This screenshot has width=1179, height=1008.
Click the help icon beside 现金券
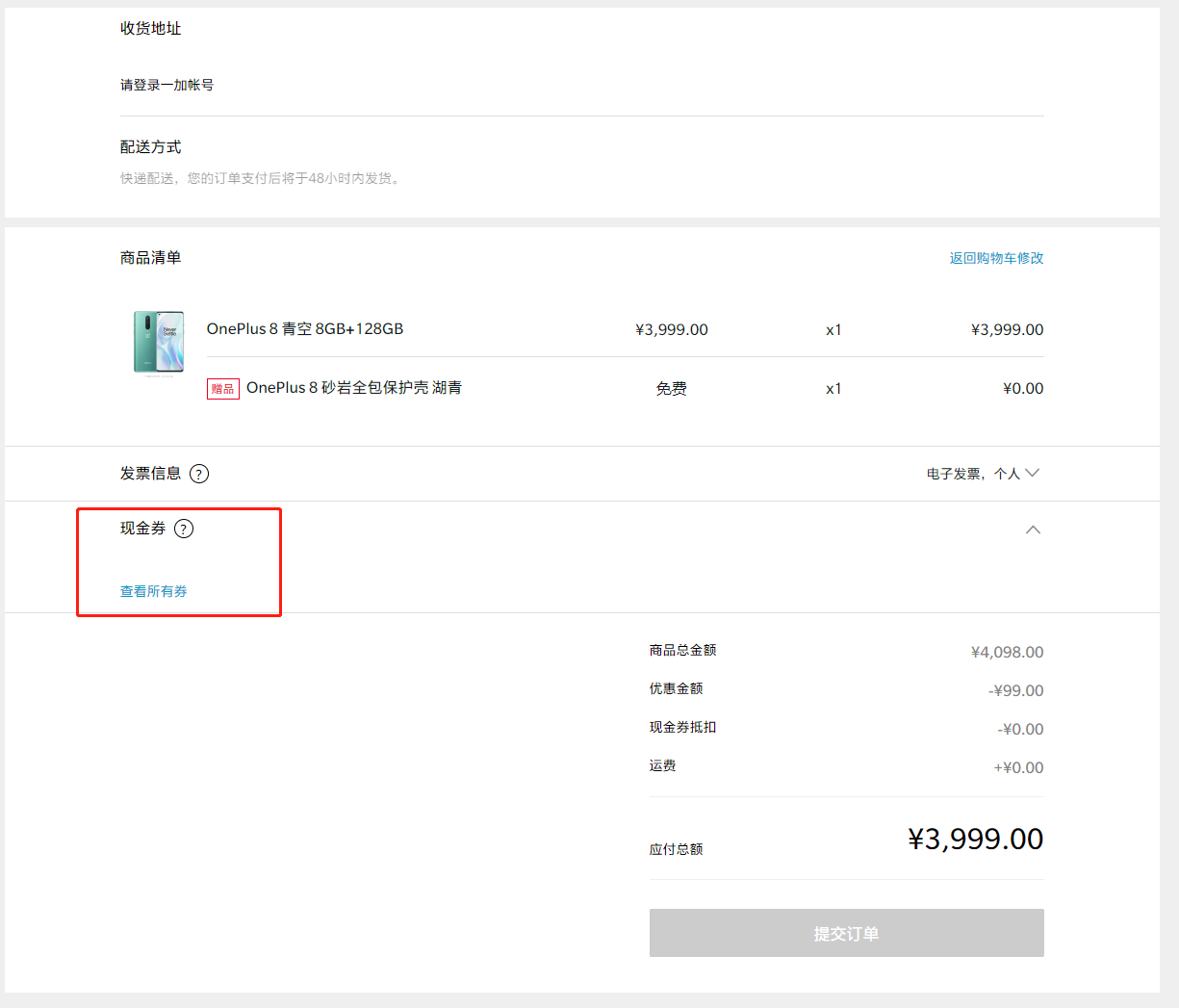coord(184,529)
